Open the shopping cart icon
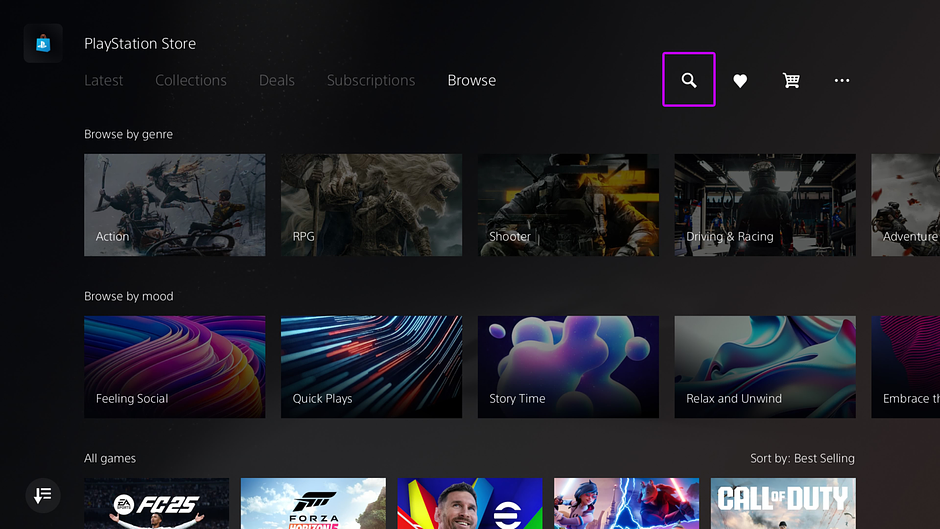 pyautogui.click(x=791, y=80)
